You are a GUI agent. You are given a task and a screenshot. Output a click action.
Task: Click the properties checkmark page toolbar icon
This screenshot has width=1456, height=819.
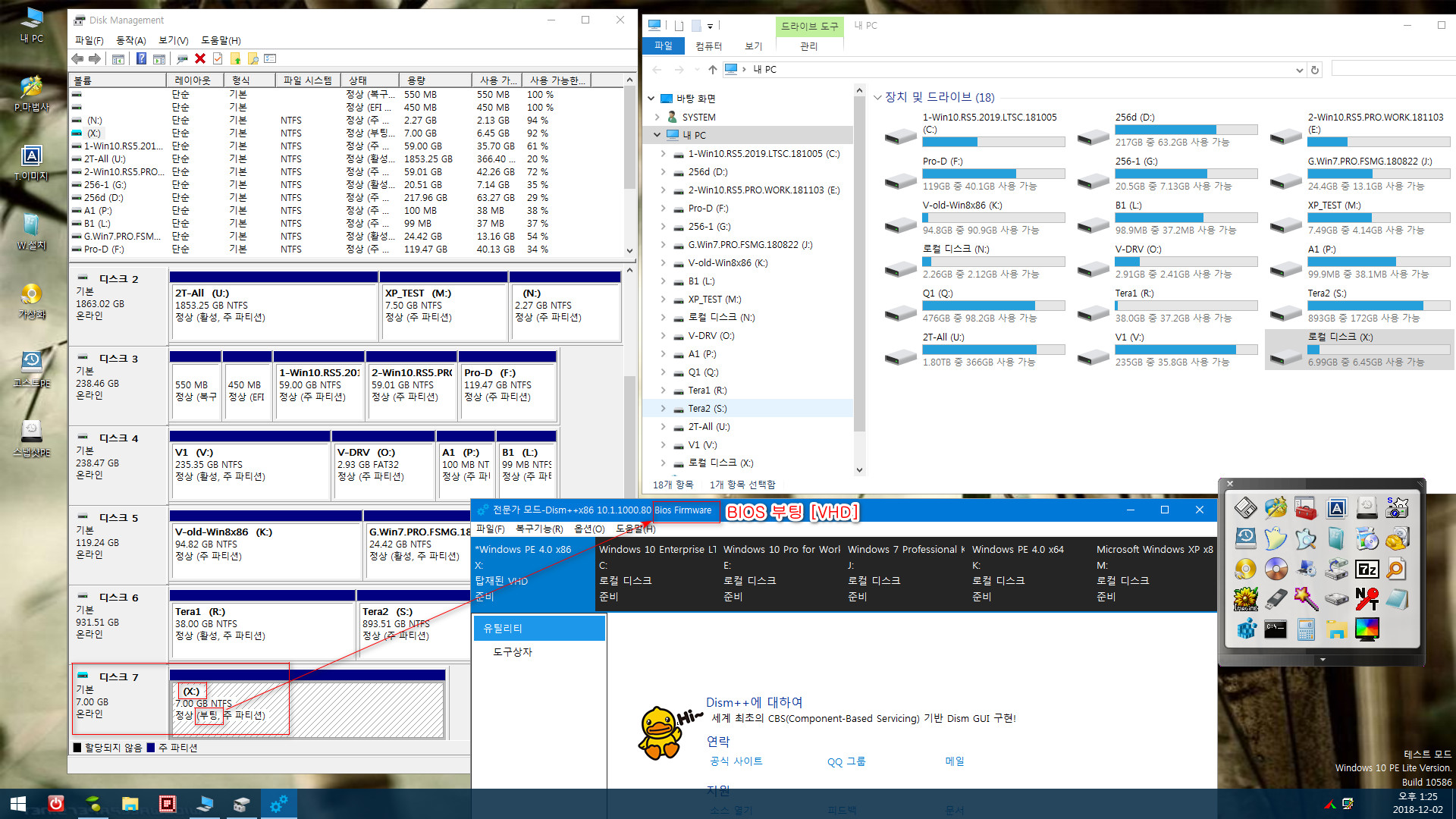click(x=218, y=58)
